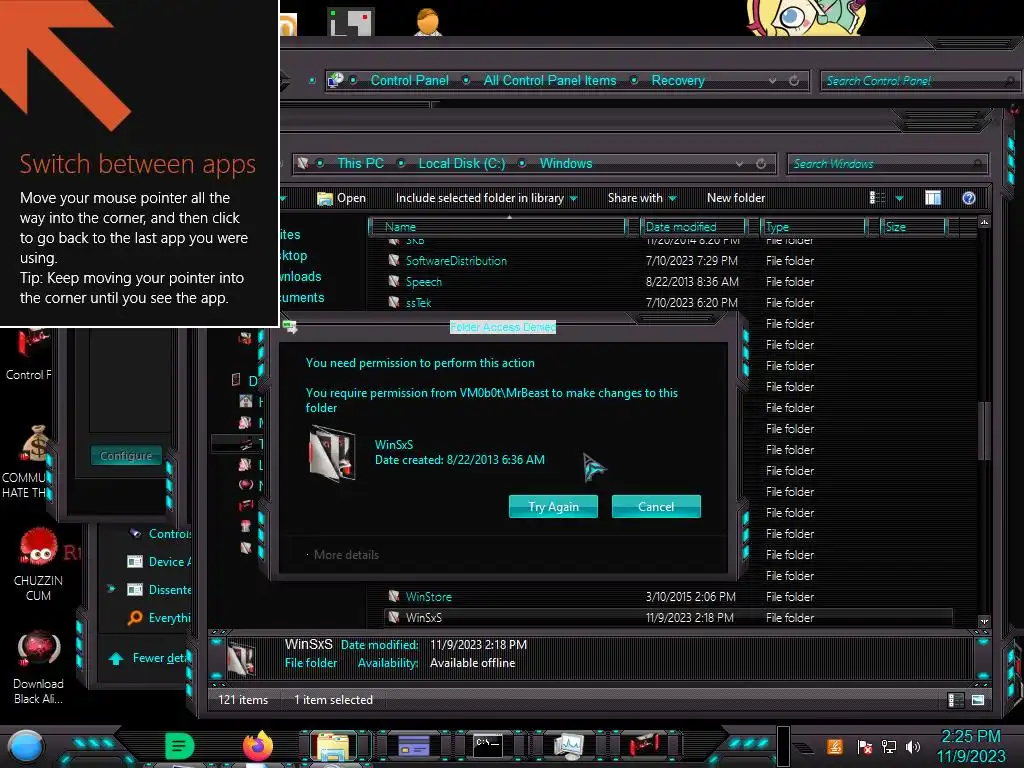The height and width of the screenshot is (768, 1024).
Task: Click the folder icon beside WinStore
Action: coord(394,596)
